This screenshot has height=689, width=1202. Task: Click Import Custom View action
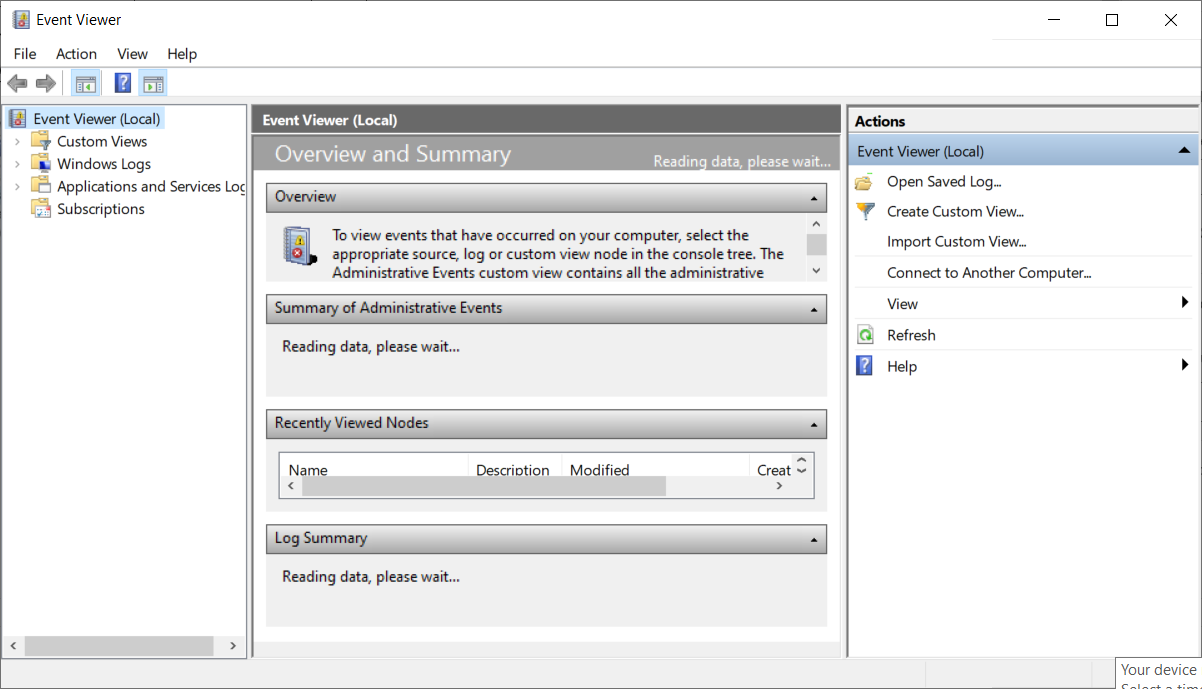[956, 242]
